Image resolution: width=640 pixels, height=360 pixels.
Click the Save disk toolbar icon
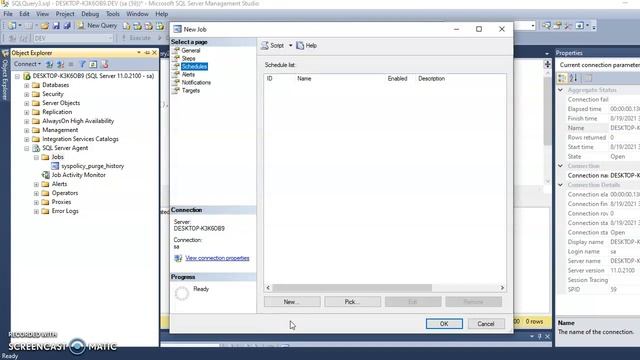point(56,26)
